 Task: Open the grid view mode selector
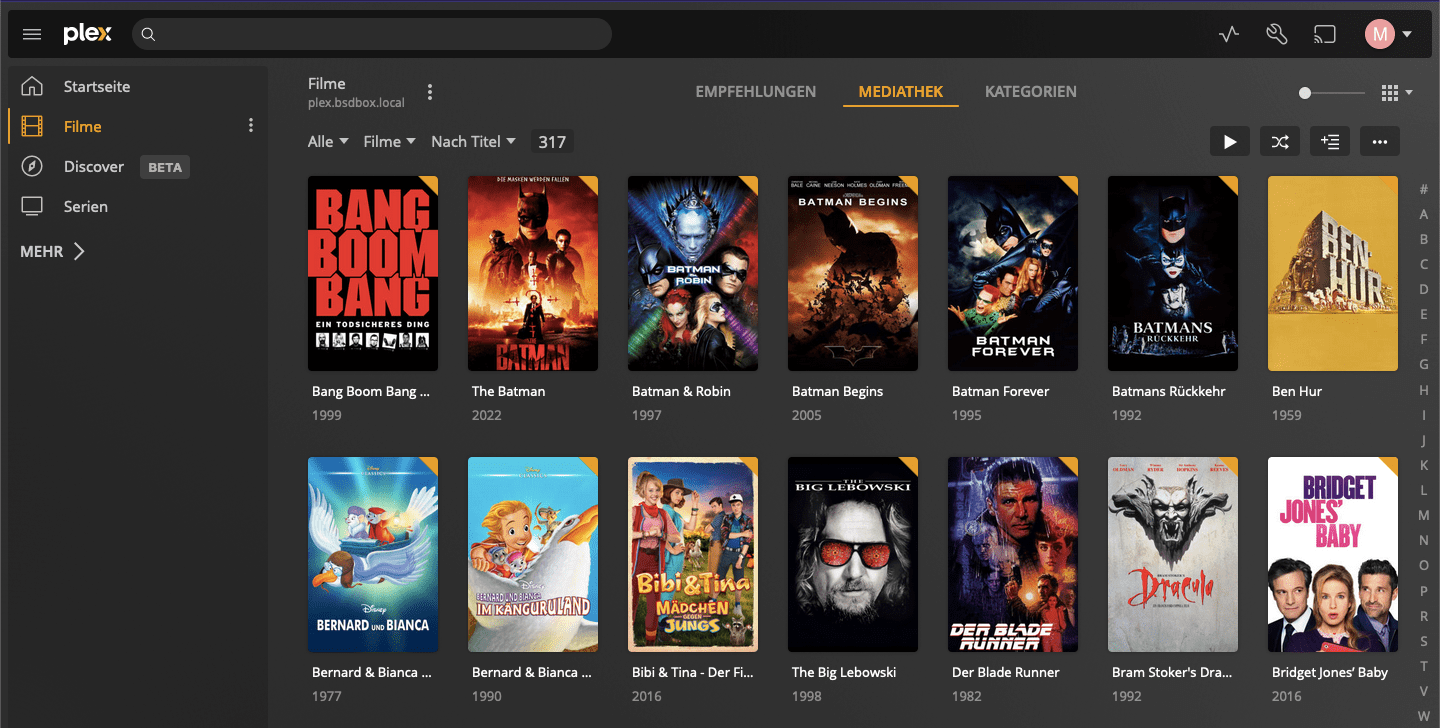tap(1396, 93)
